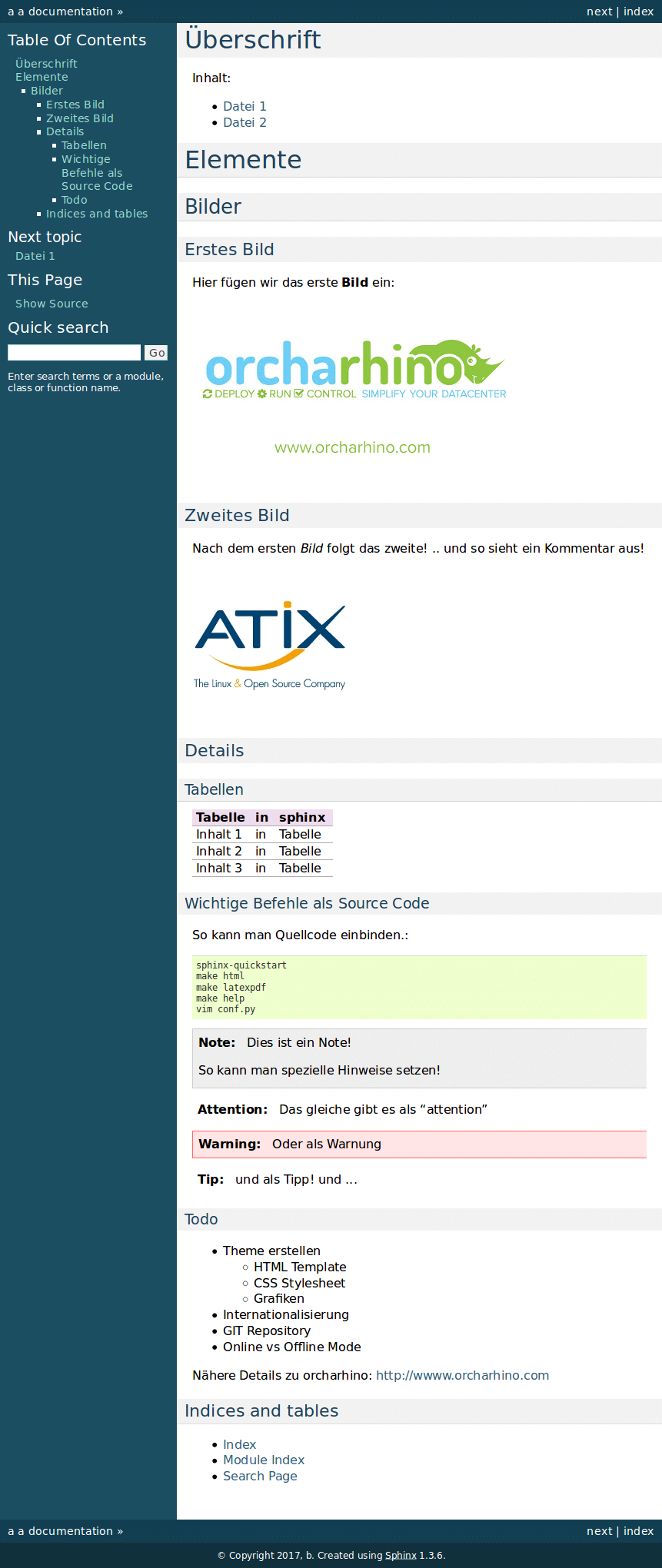Select 'Todo' entry in sidebar contents
The height and width of the screenshot is (1568, 662).
75,200
